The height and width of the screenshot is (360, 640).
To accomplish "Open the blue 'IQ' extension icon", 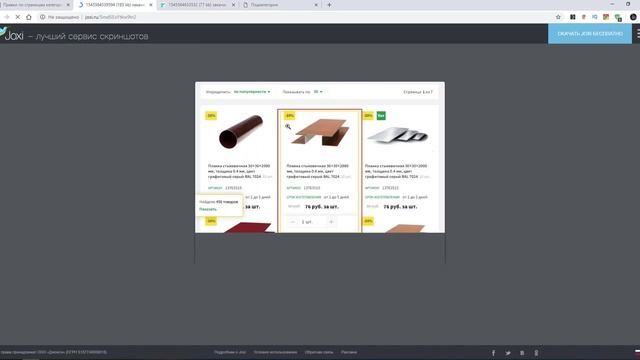I will 595,17.
